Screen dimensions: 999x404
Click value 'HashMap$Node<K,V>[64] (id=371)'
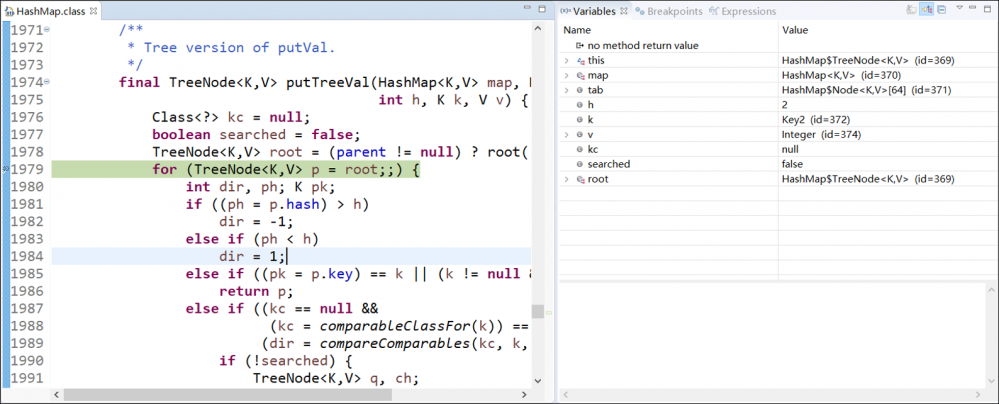pos(866,90)
